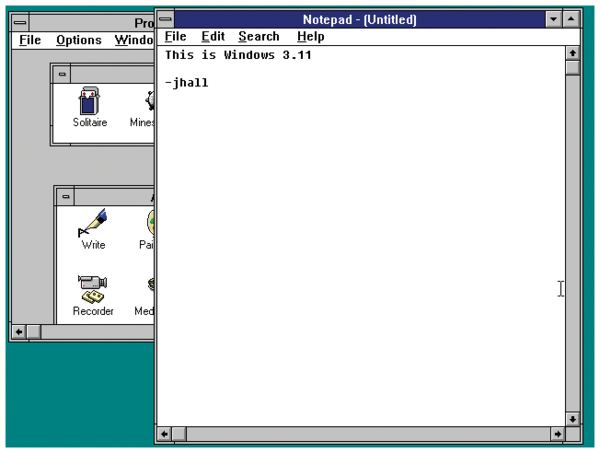
Task: Open Notepad's Edit menu
Action: click(x=213, y=36)
